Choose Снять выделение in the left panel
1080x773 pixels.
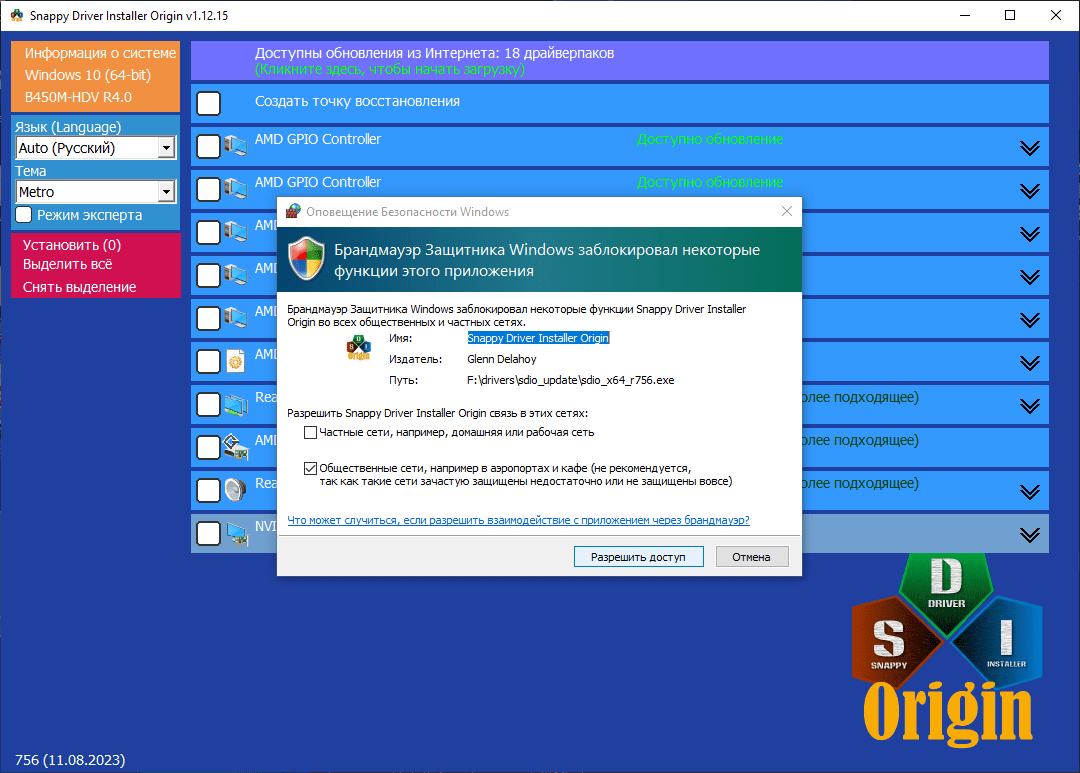[80, 287]
